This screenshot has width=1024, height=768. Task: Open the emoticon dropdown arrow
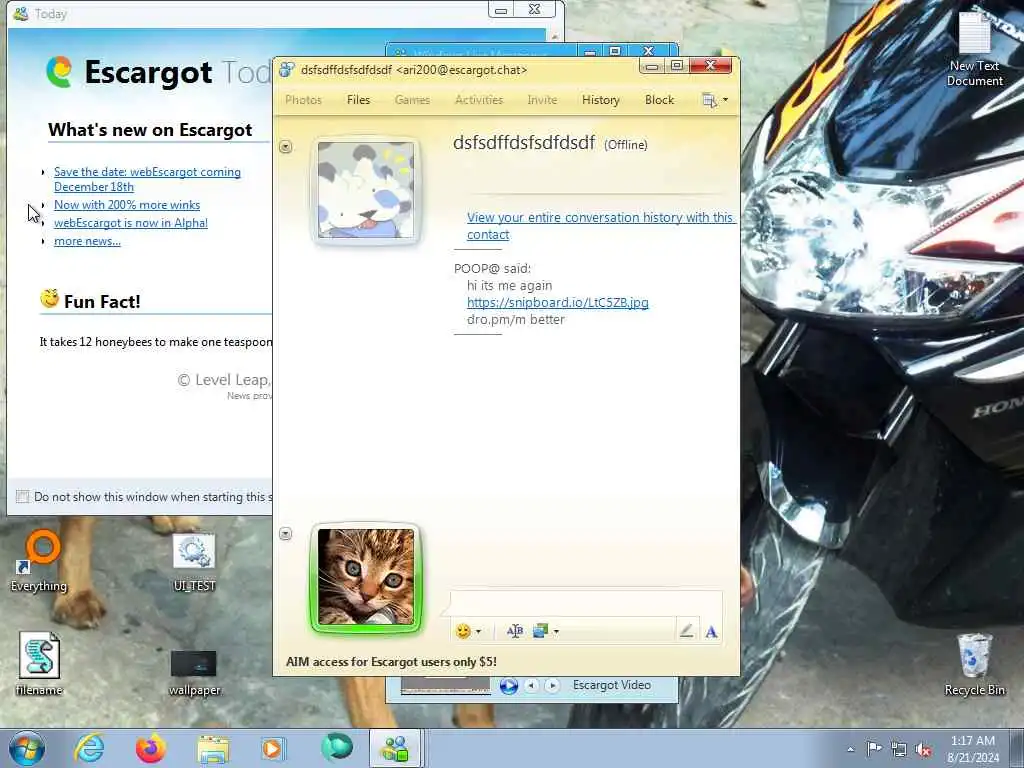pyautogui.click(x=479, y=632)
